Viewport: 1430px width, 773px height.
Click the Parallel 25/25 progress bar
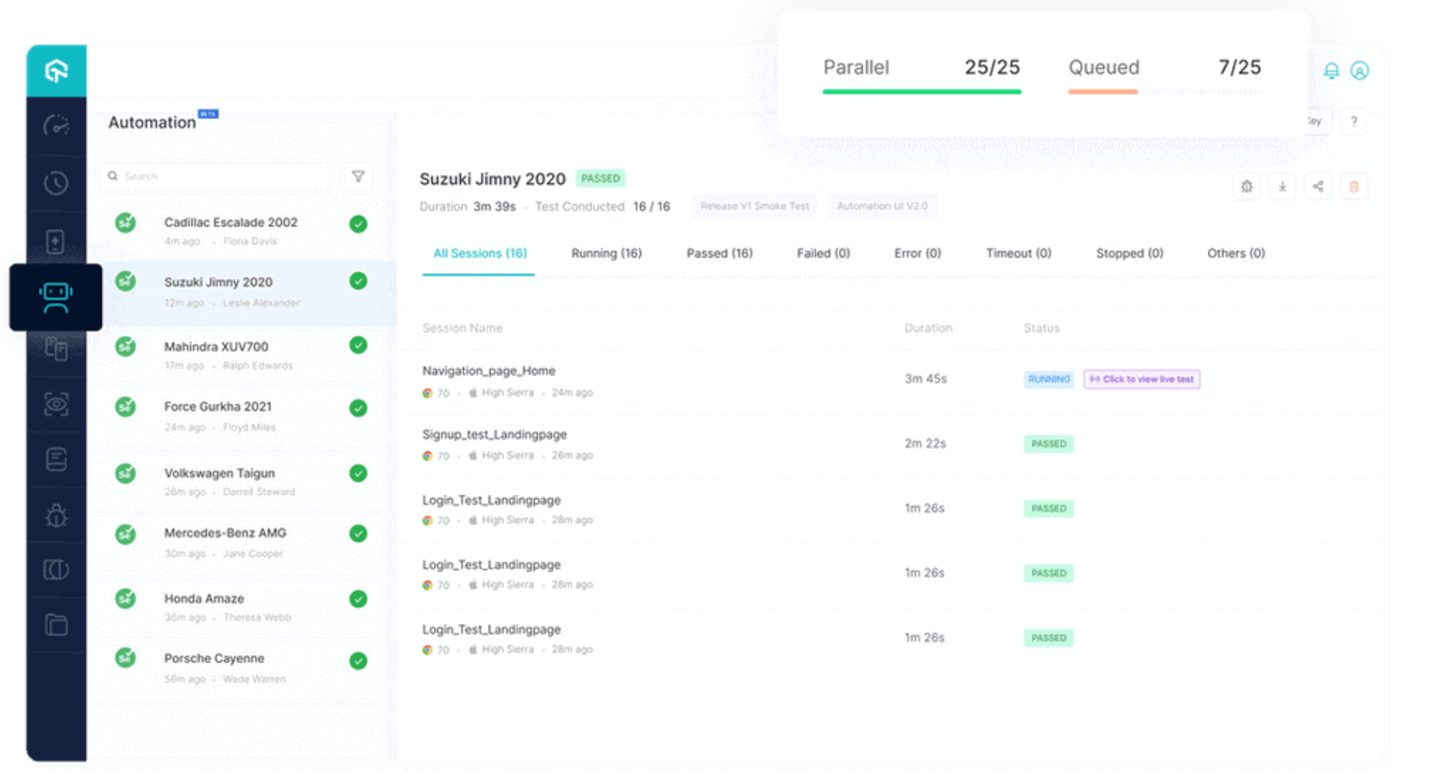tap(921, 91)
